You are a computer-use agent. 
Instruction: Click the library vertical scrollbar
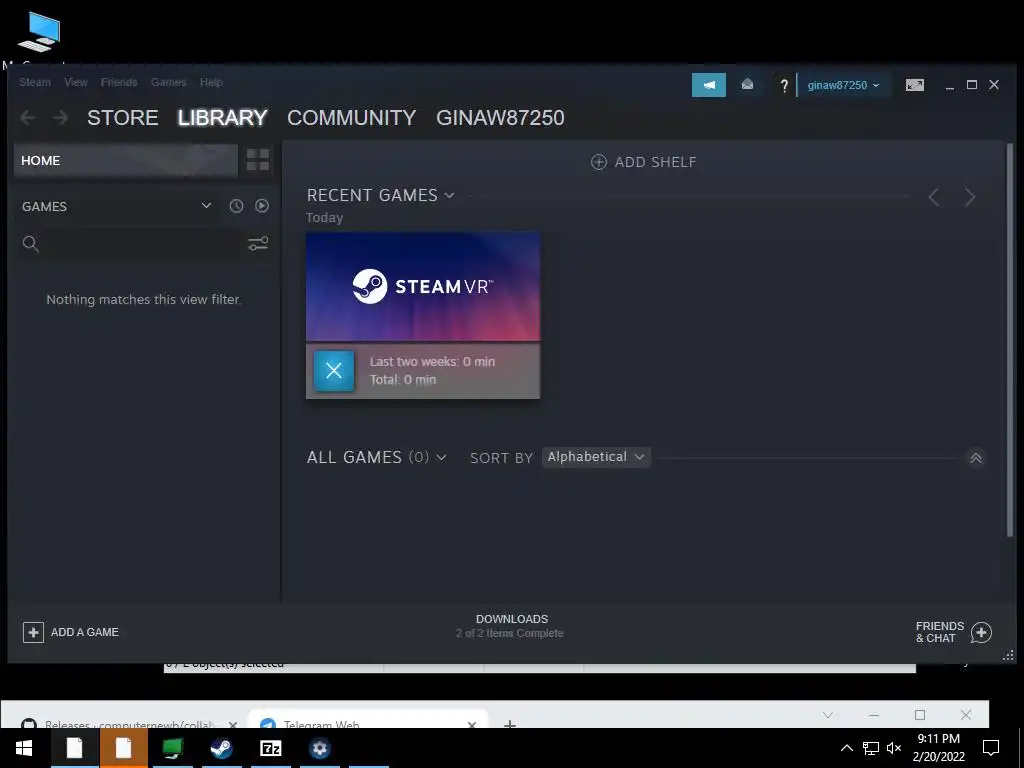1010,340
